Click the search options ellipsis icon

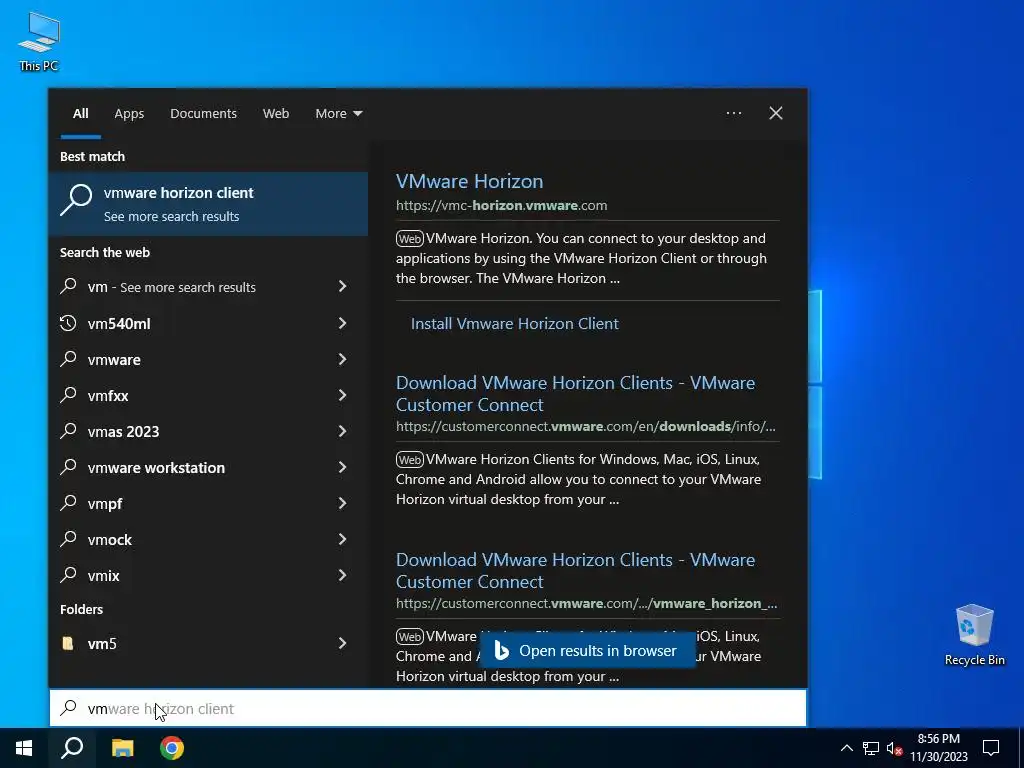pos(734,113)
